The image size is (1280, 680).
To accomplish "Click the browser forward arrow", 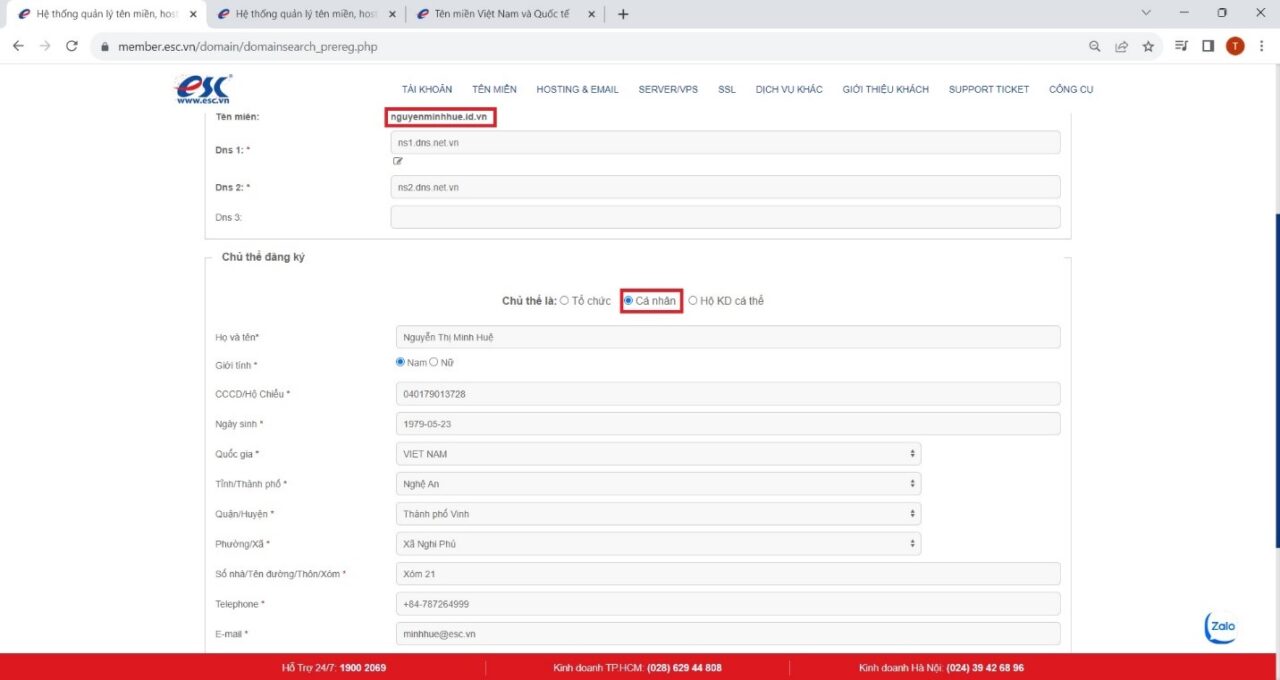I will point(45,46).
